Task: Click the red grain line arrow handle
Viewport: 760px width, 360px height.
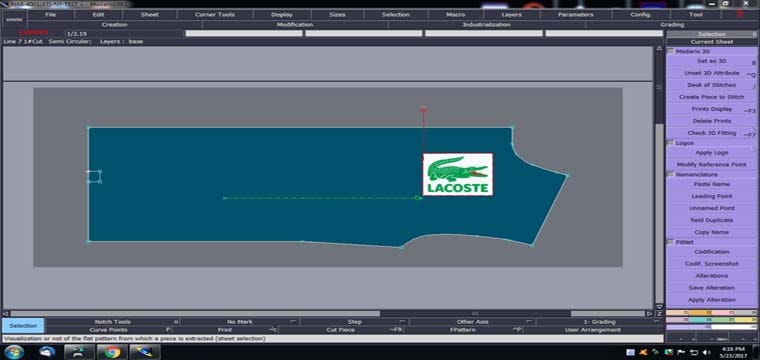Action: click(x=423, y=109)
